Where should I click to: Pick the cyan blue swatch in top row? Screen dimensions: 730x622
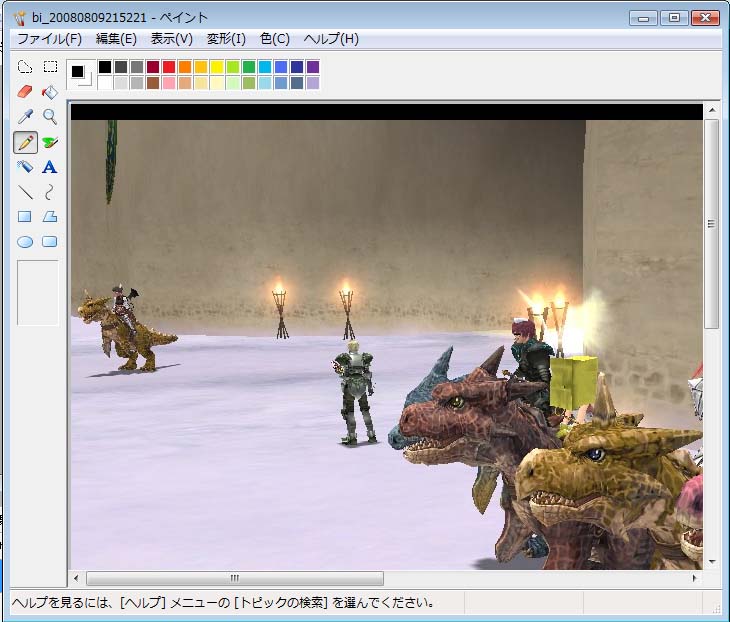coord(265,67)
